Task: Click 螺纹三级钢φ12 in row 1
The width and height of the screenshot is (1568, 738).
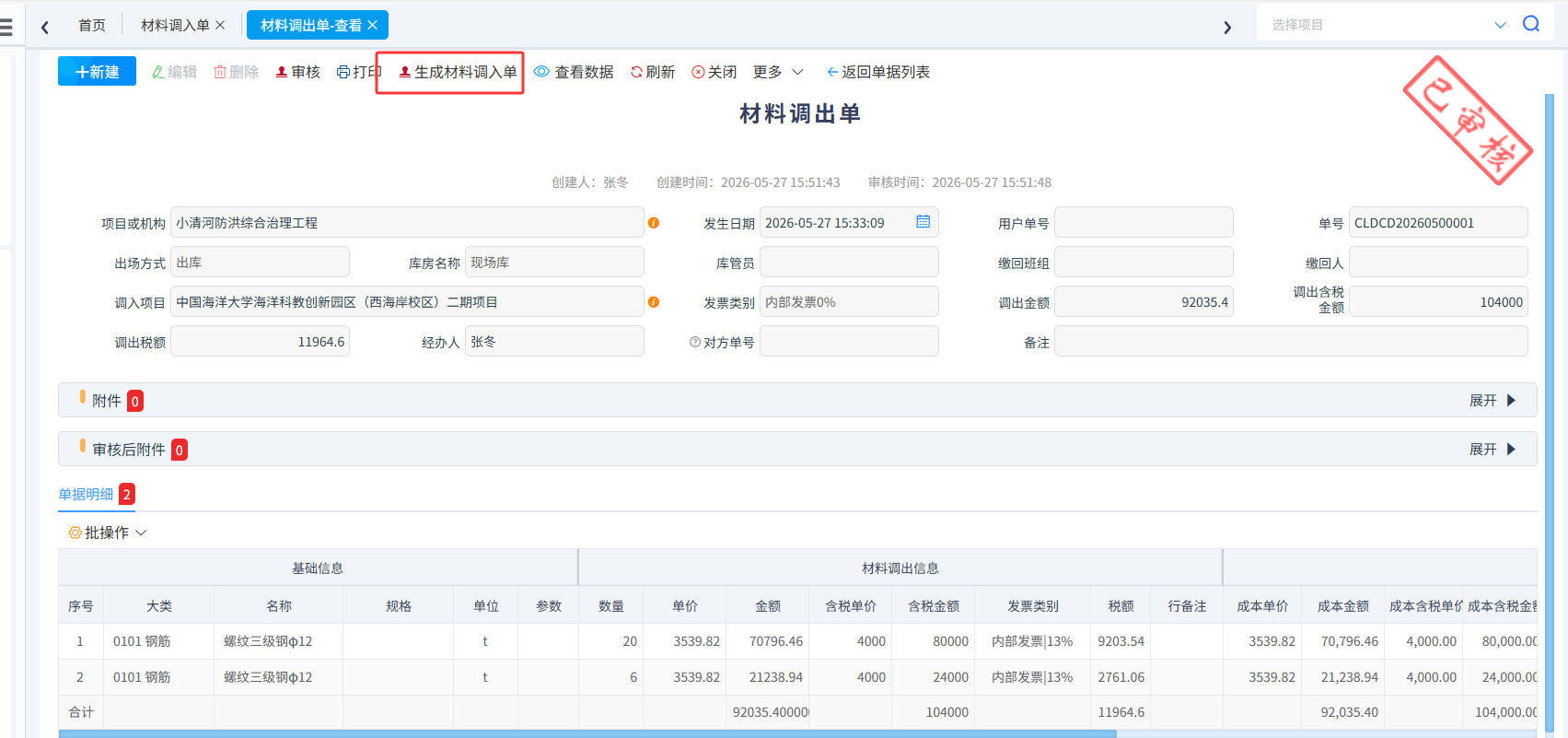Action: tap(268, 641)
